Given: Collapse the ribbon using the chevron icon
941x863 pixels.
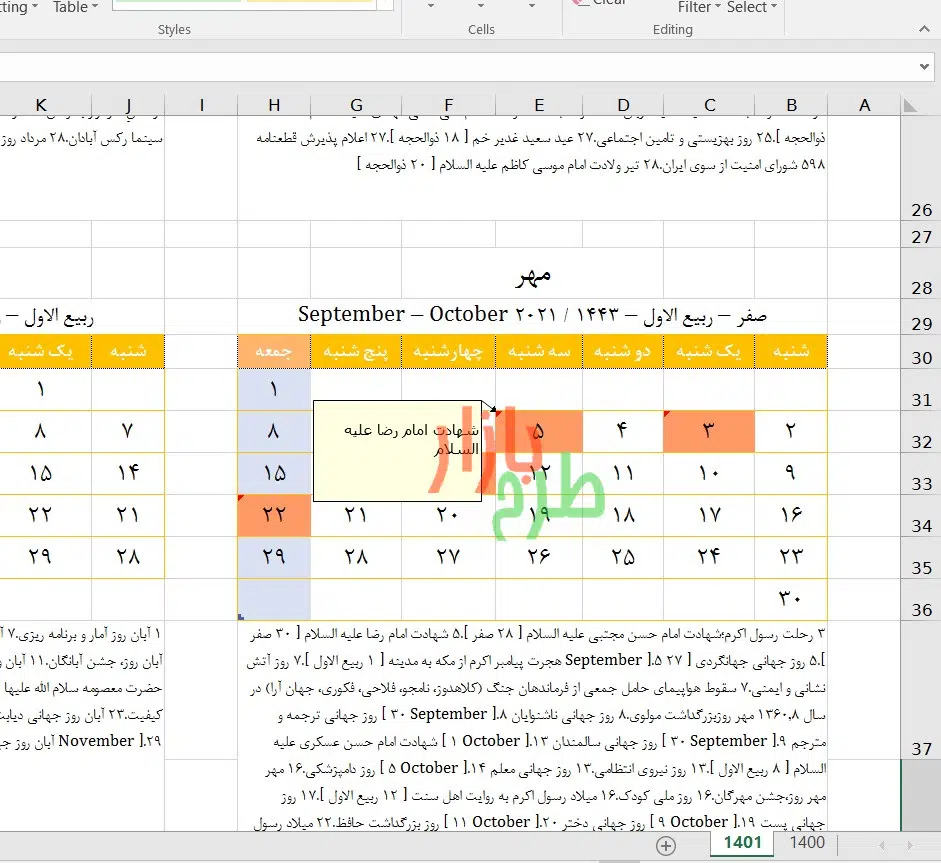Looking at the screenshot, I should (x=923, y=29).
